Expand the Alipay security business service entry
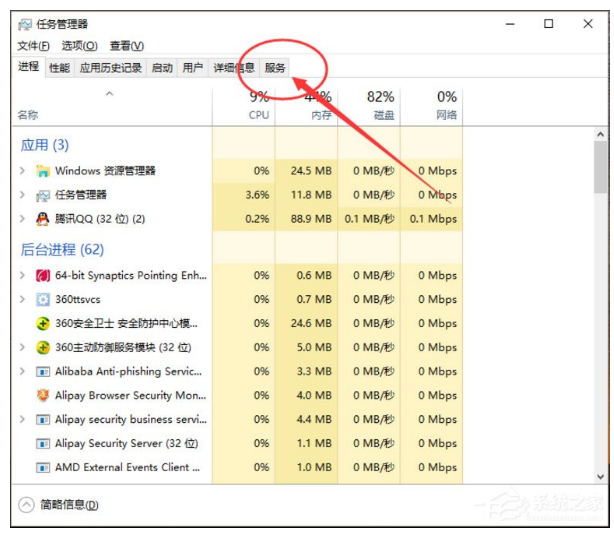The image size is (614, 537). (22, 419)
